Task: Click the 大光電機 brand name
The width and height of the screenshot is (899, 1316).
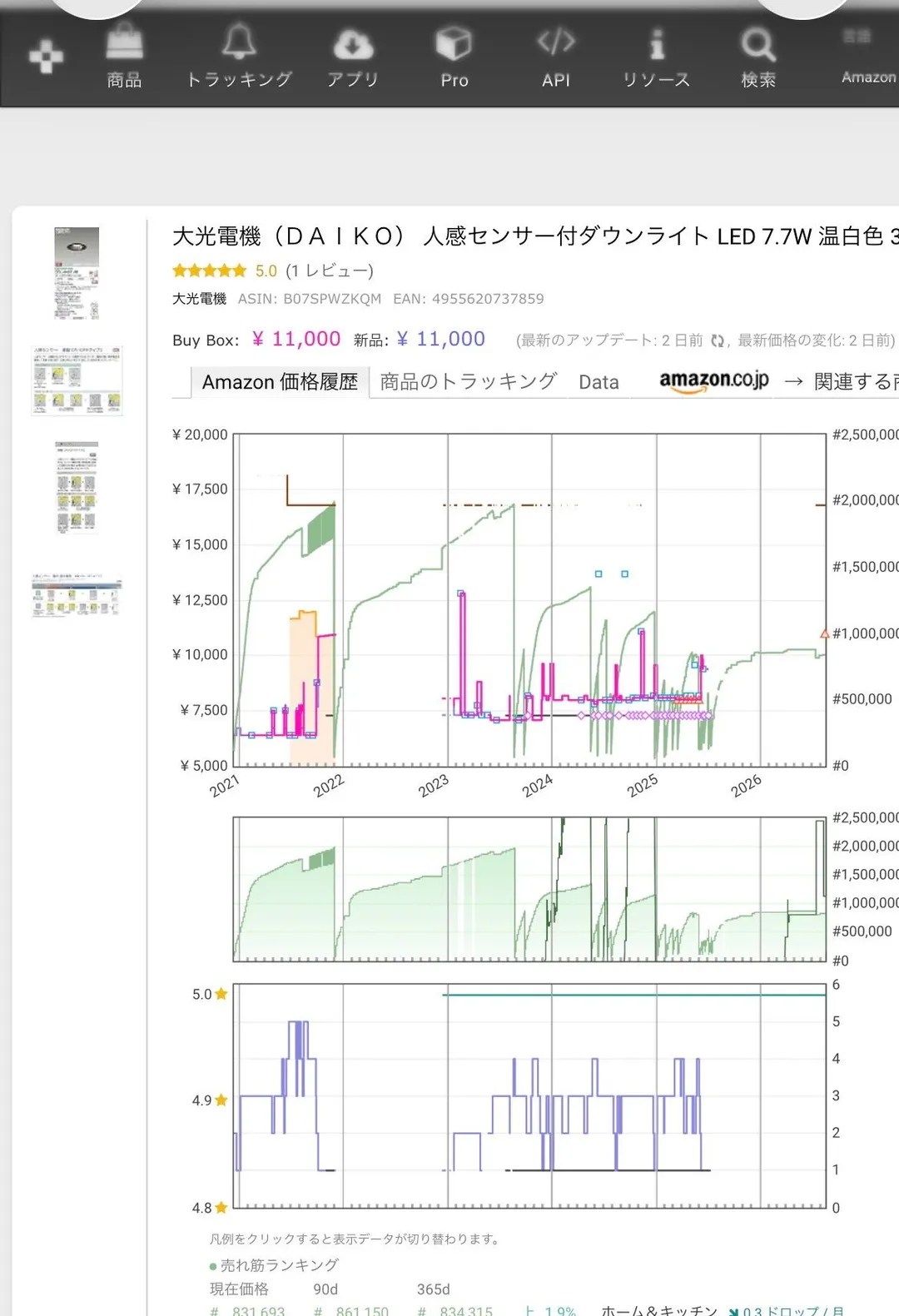Action: (x=199, y=299)
